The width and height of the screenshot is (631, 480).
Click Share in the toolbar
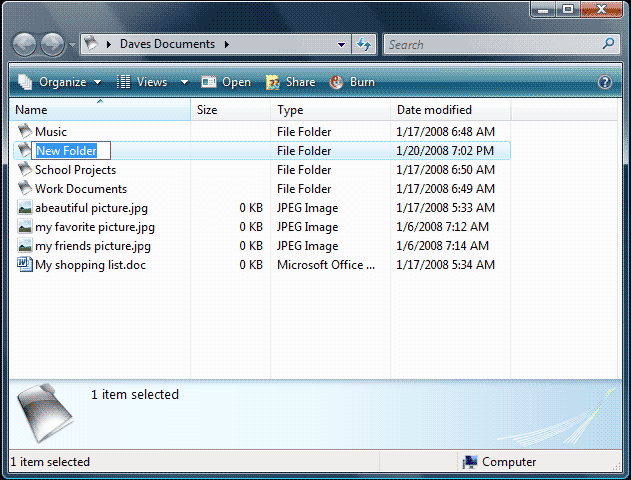point(291,82)
